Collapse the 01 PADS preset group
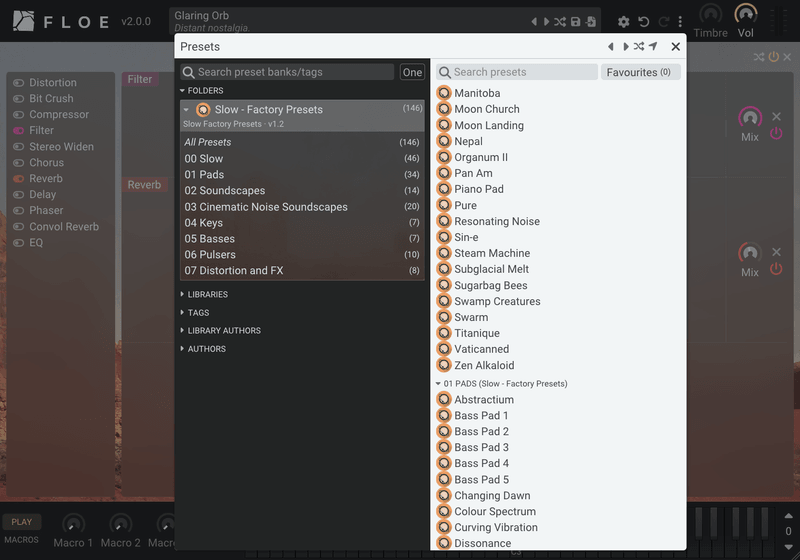This screenshot has height=560, width=800. tap(438, 384)
